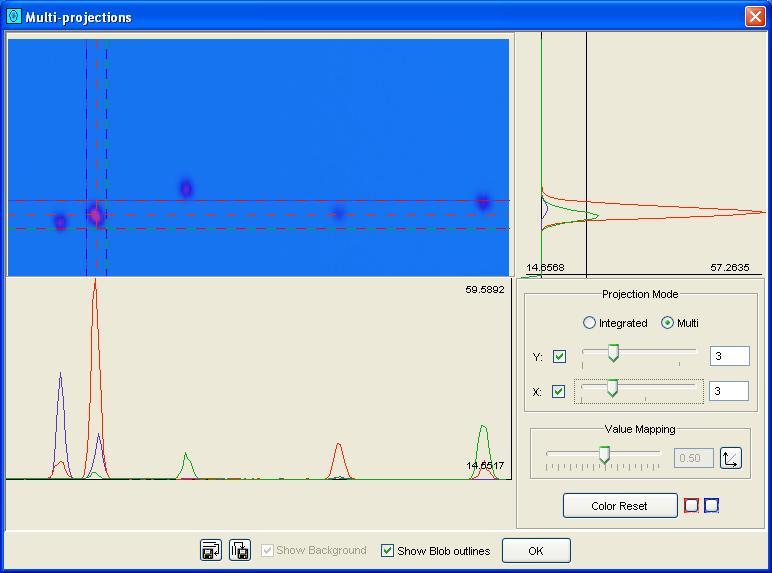This screenshot has width=772, height=573.
Task: Select the Multi projection mode
Action: (x=668, y=323)
